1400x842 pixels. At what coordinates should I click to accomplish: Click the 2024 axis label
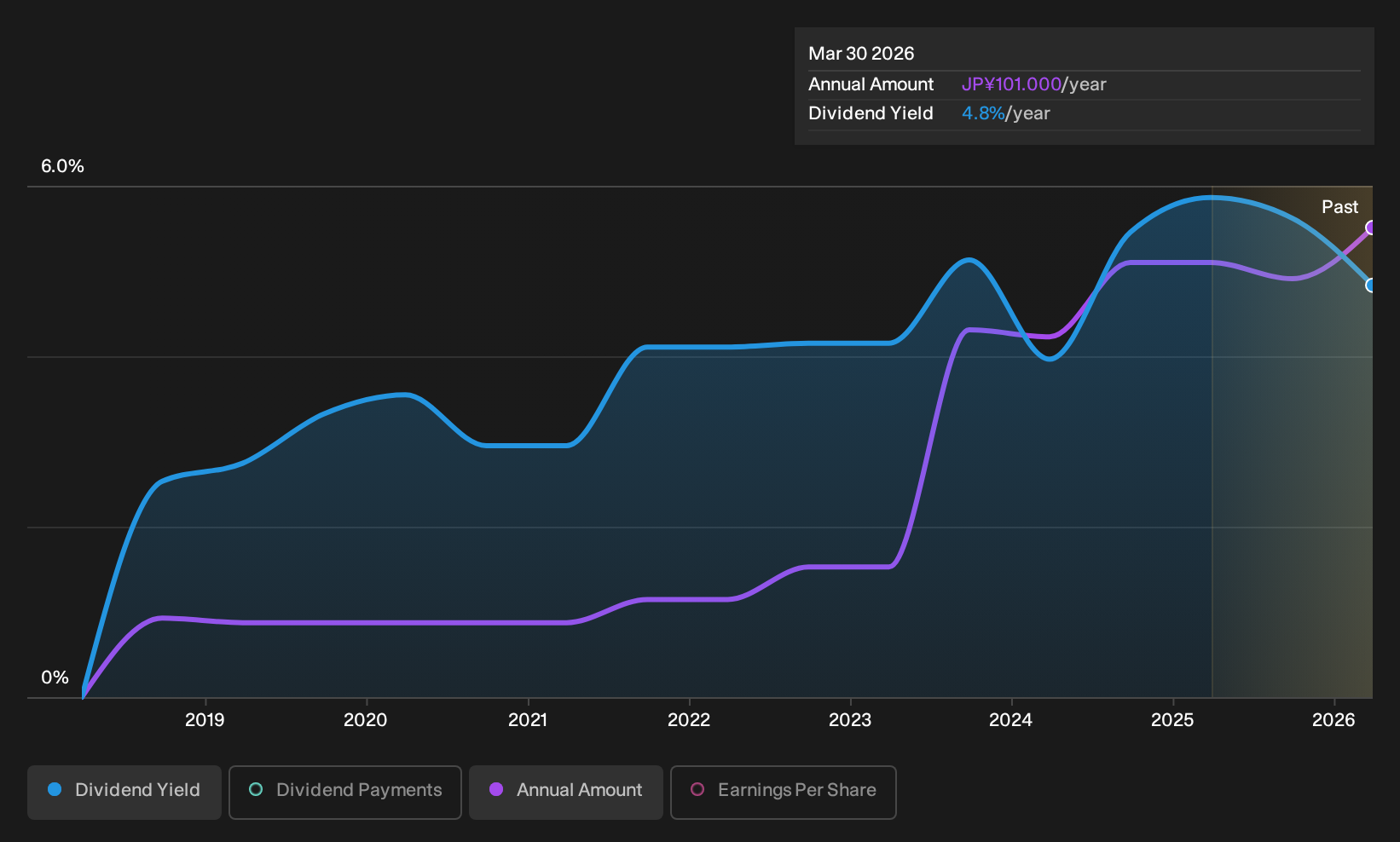tap(1011, 720)
